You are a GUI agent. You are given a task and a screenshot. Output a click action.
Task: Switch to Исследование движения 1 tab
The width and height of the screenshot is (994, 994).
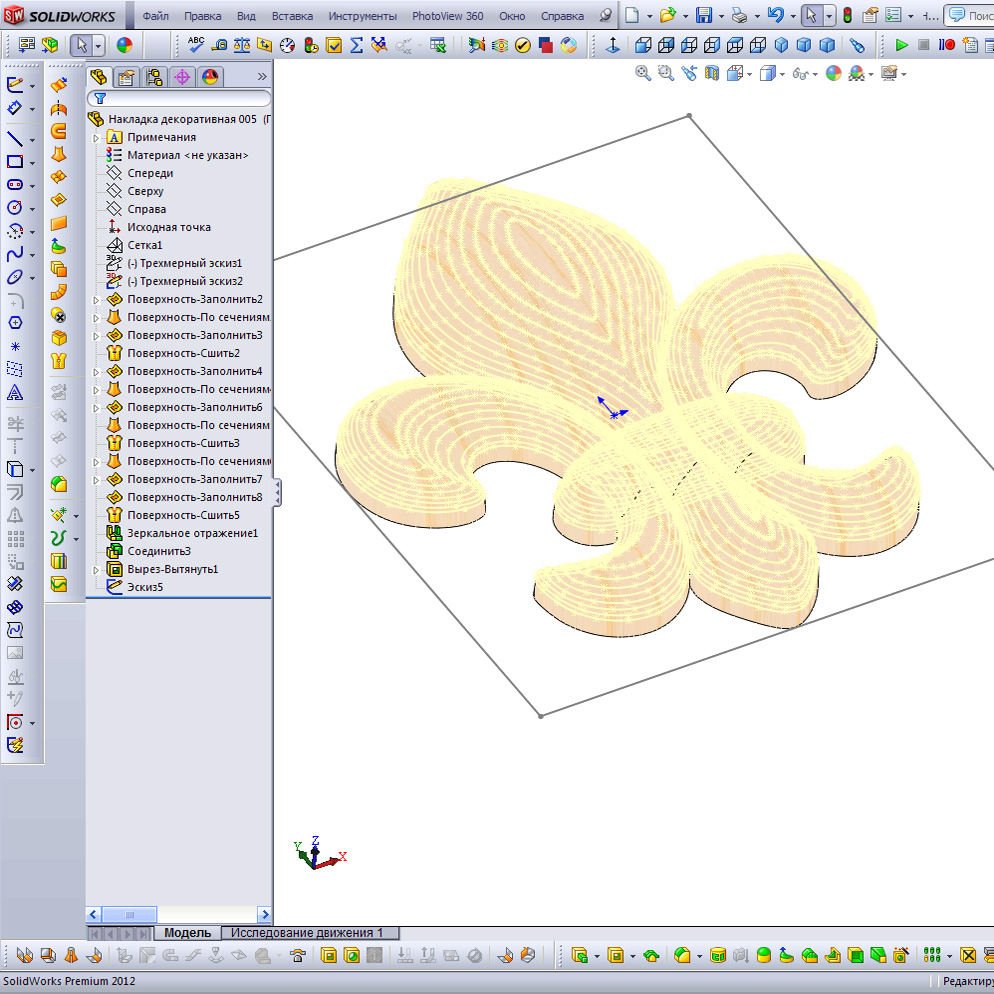(x=307, y=932)
